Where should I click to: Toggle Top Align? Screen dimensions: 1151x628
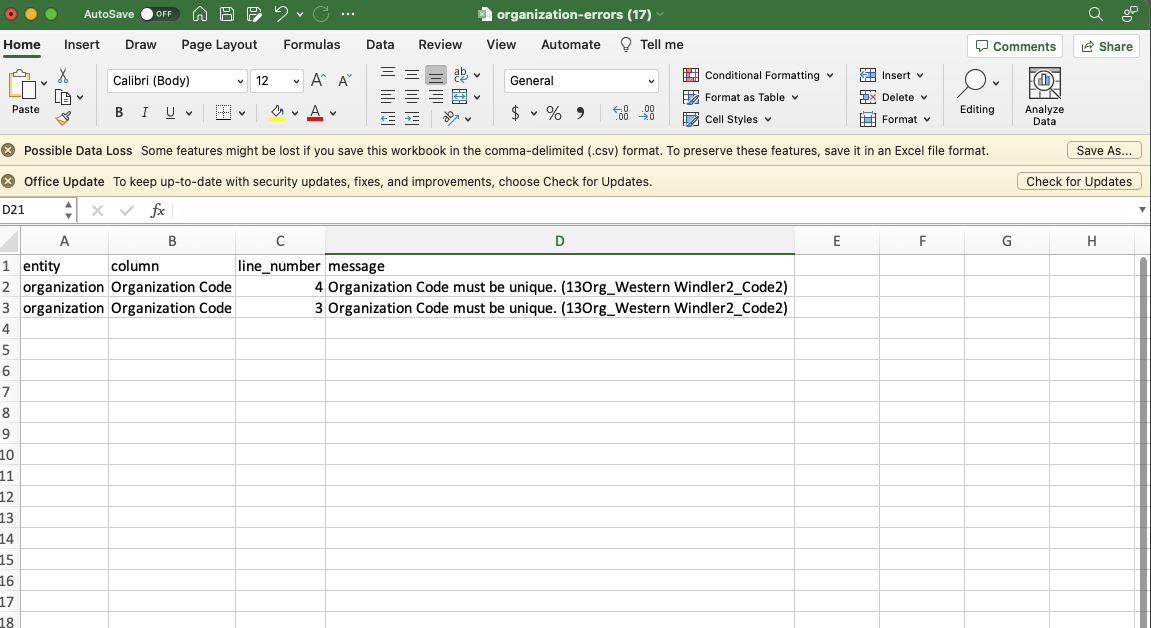pyautogui.click(x=388, y=74)
